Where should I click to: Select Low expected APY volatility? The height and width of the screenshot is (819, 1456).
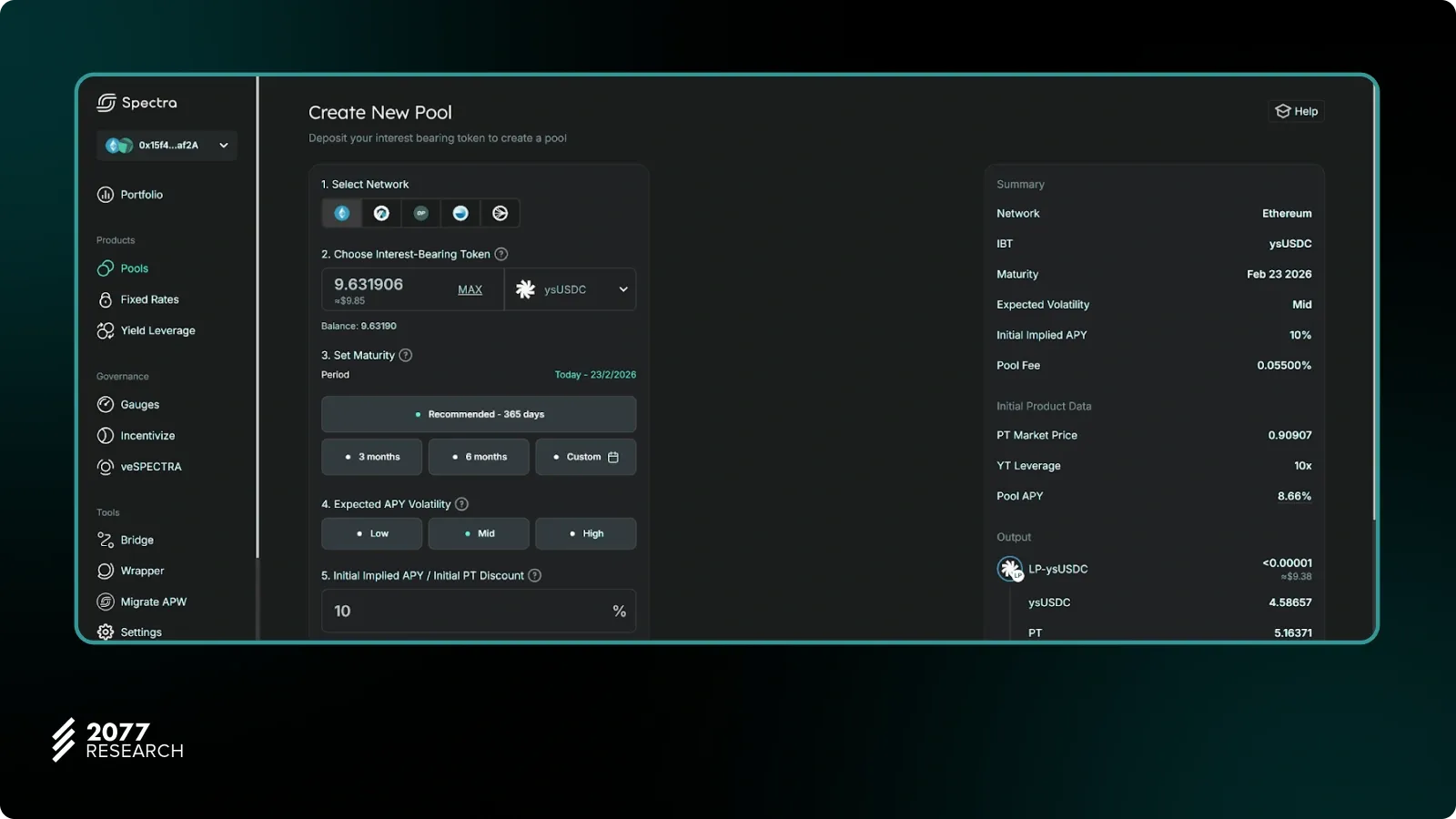point(371,533)
